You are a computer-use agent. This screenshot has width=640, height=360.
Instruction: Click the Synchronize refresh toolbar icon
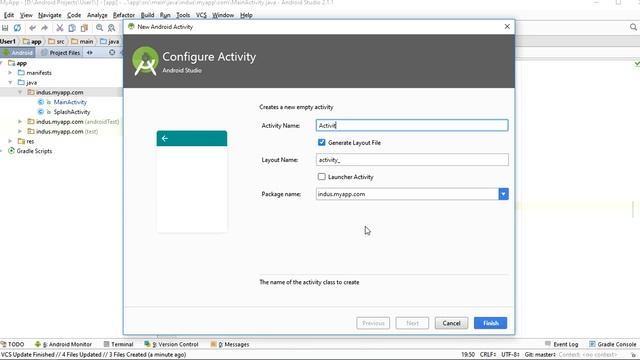(17, 28)
